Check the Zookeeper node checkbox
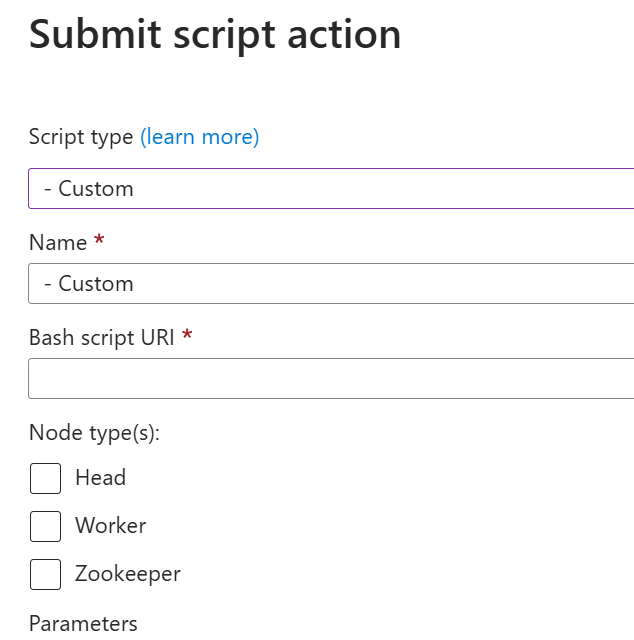 tap(45, 574)
